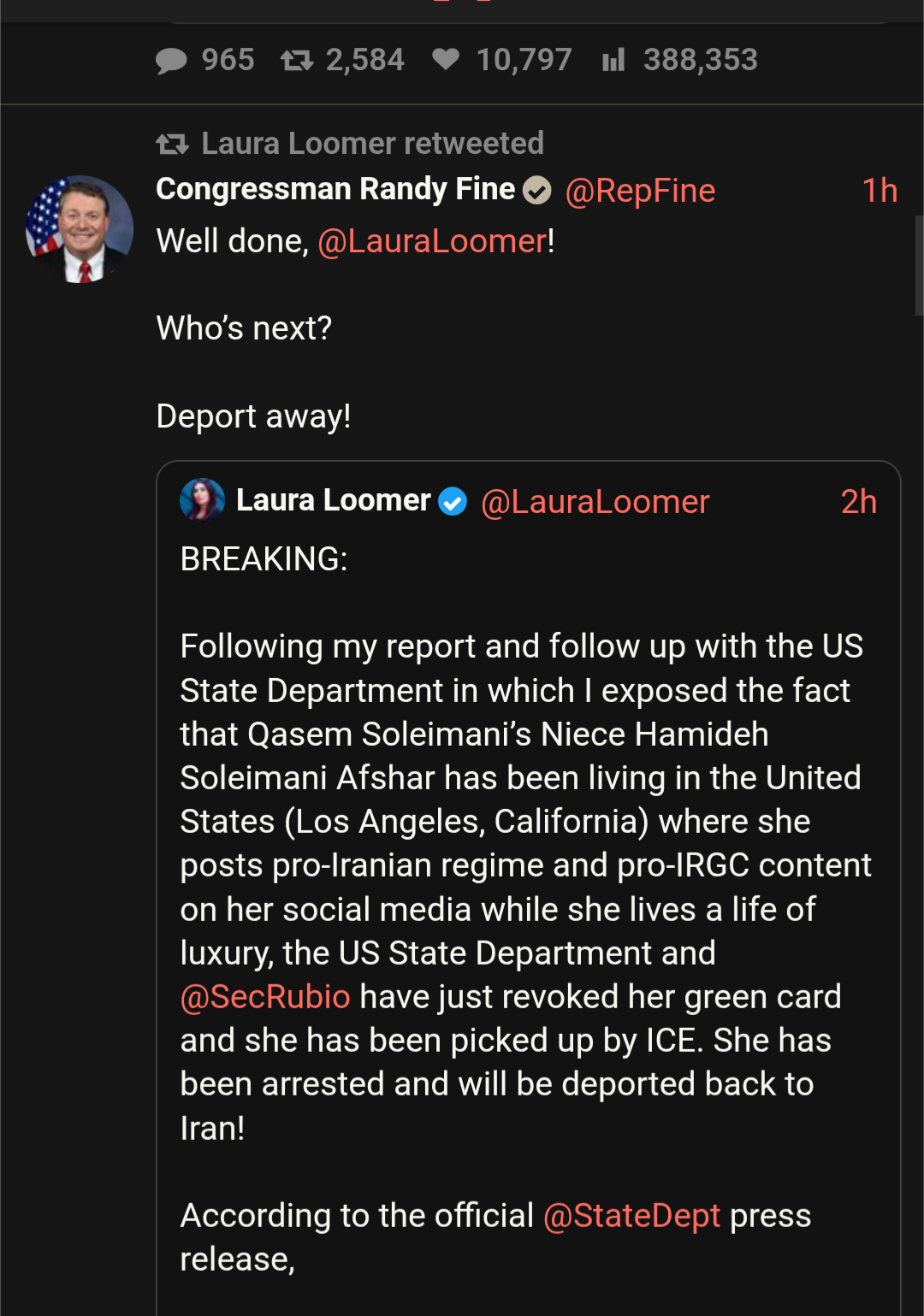Click the "Laura Loomer retweeted" label
Viewport: 924px width, 1316px height.
372,144
